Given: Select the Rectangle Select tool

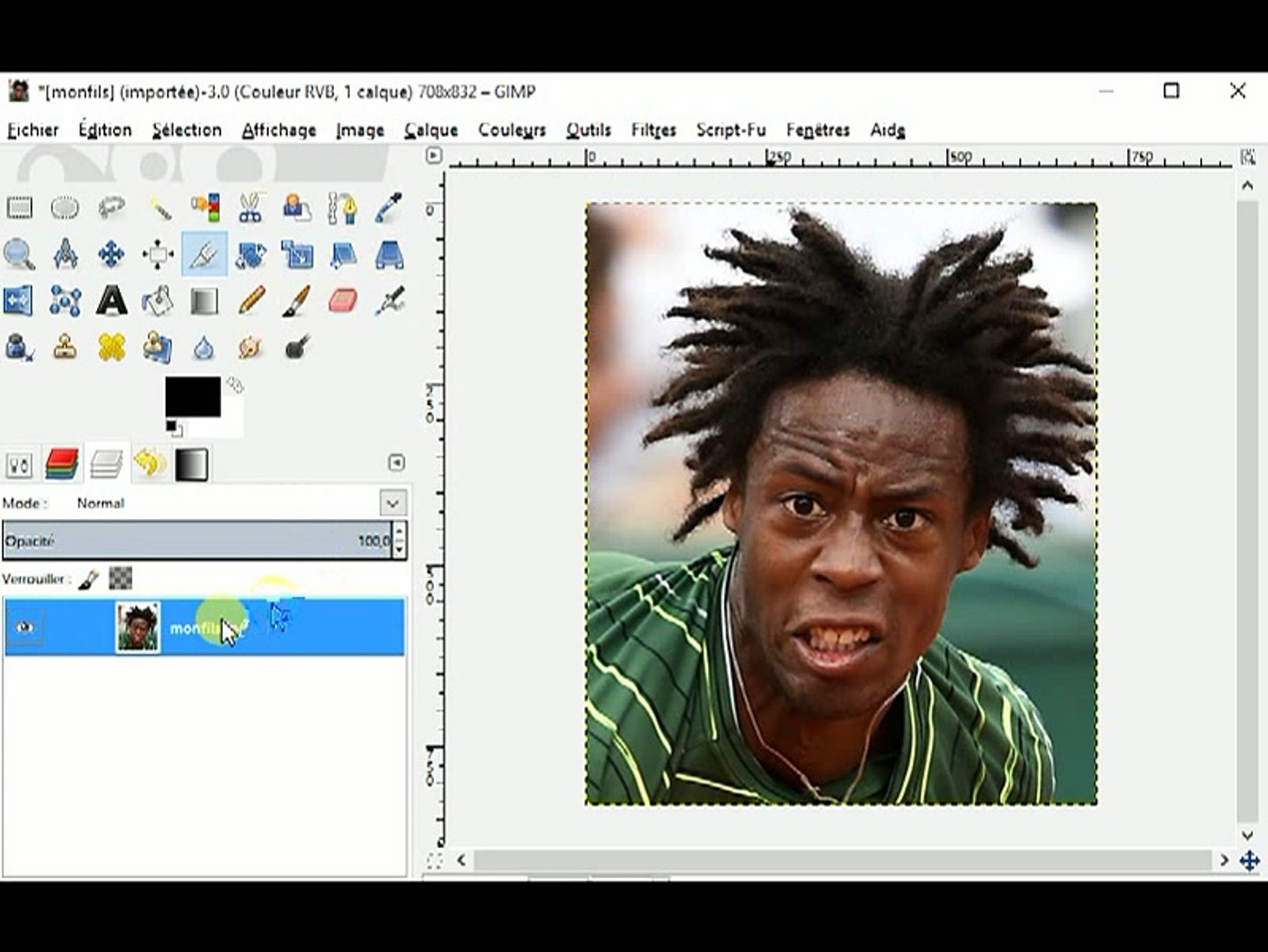Looking at the screenshot, I should (19, 208).
